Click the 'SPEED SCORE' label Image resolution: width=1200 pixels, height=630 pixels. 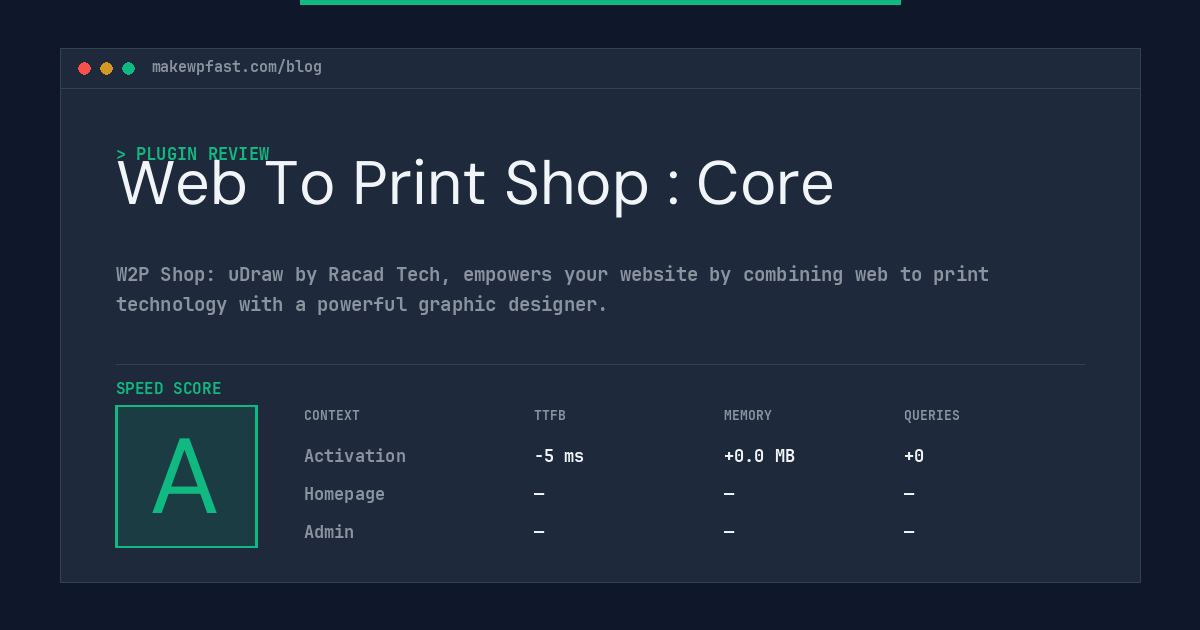click(169, 389)
